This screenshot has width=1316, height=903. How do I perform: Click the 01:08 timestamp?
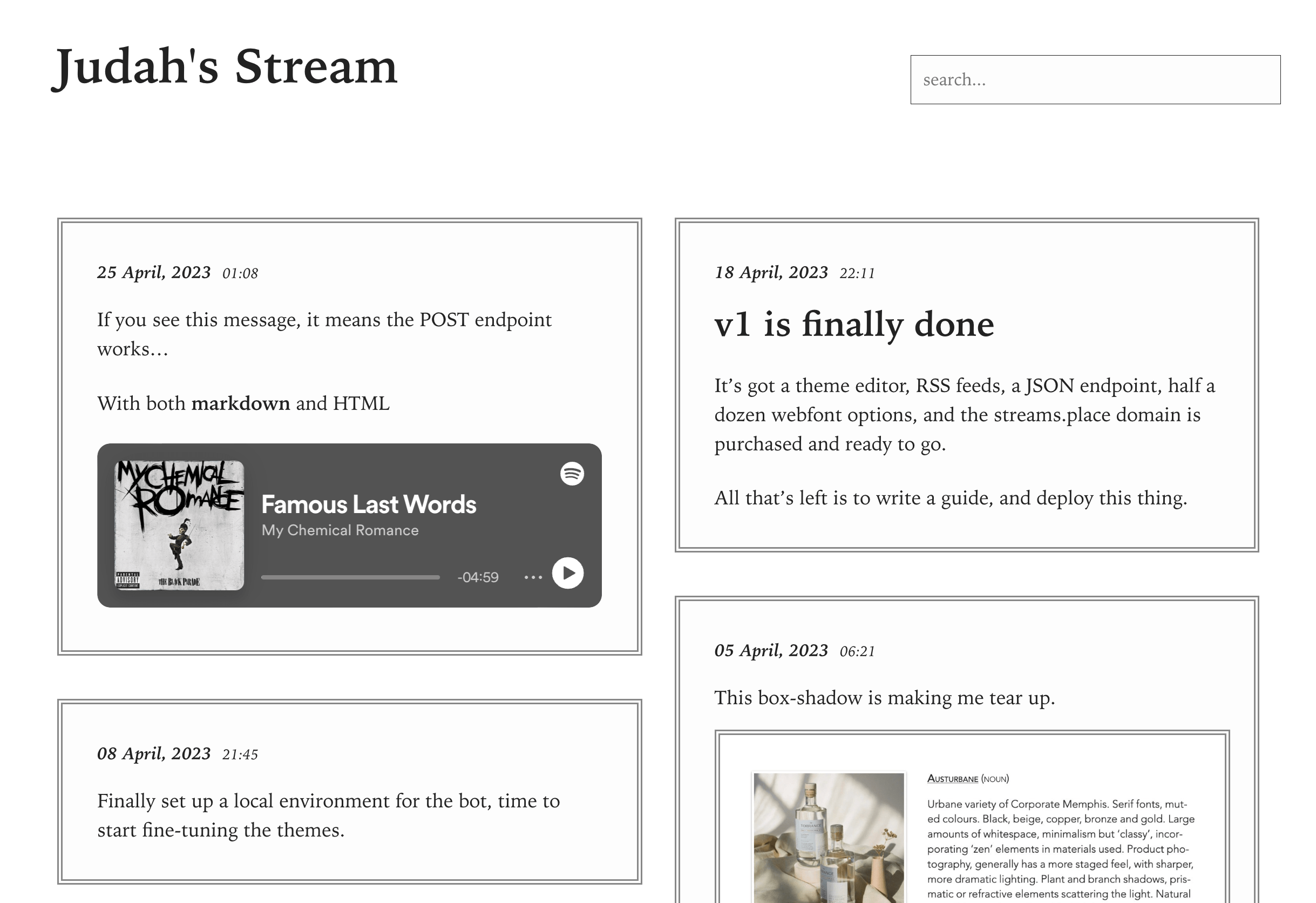coord(240,274)
